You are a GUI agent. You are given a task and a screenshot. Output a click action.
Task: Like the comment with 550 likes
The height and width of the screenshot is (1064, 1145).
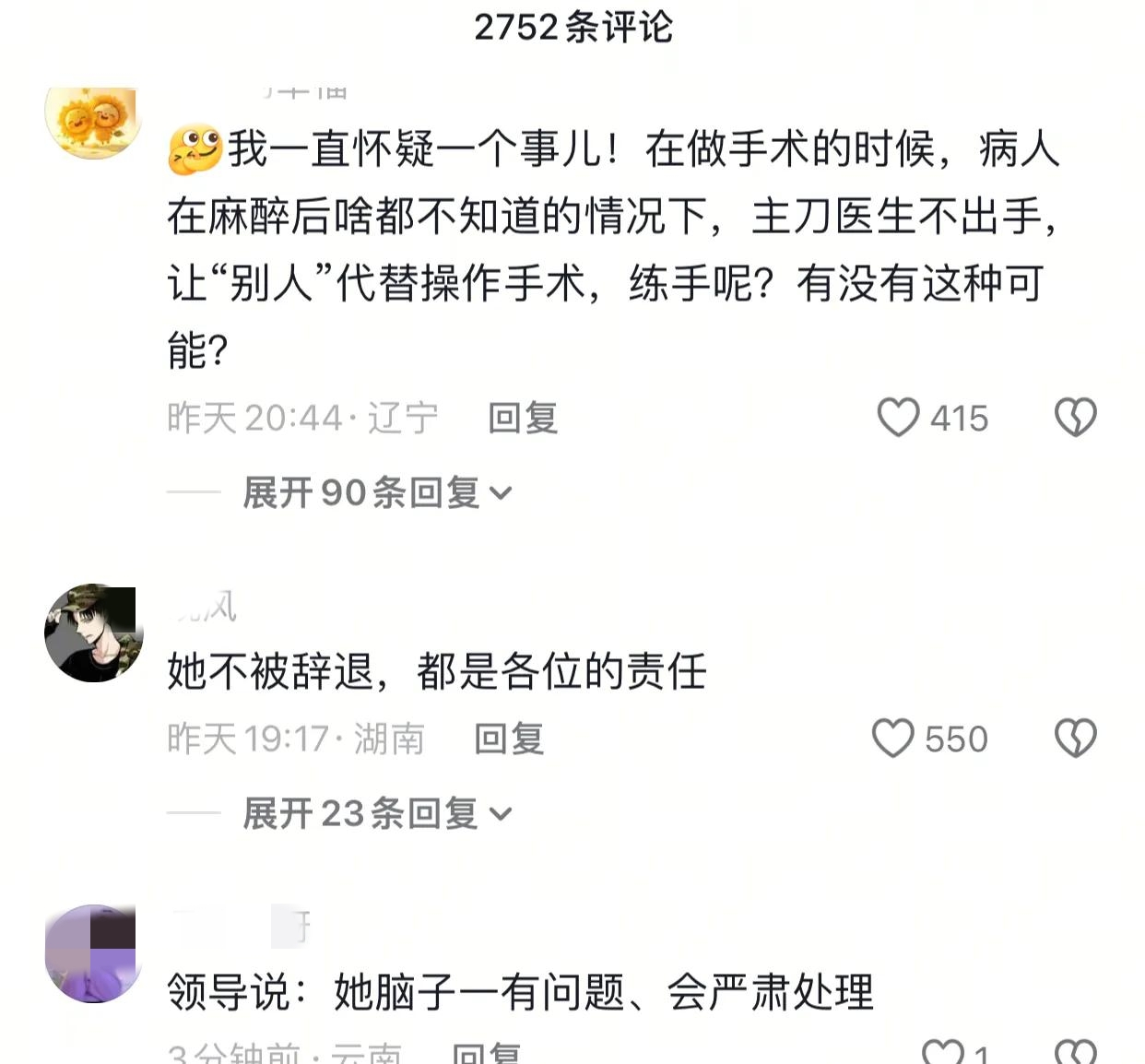click(893, 739)
